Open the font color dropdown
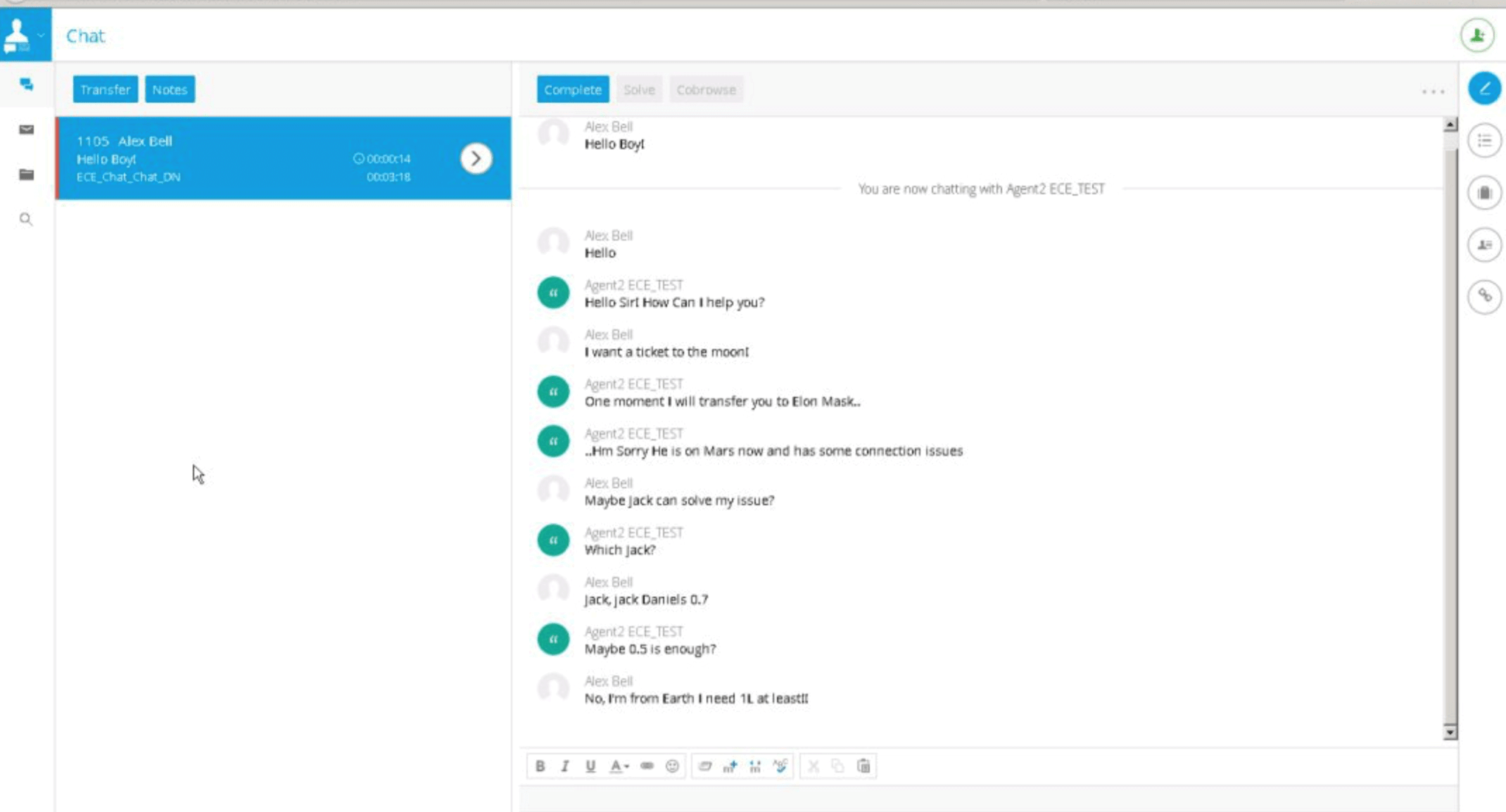Screen dimensions: 1506x812 (619, 766)
